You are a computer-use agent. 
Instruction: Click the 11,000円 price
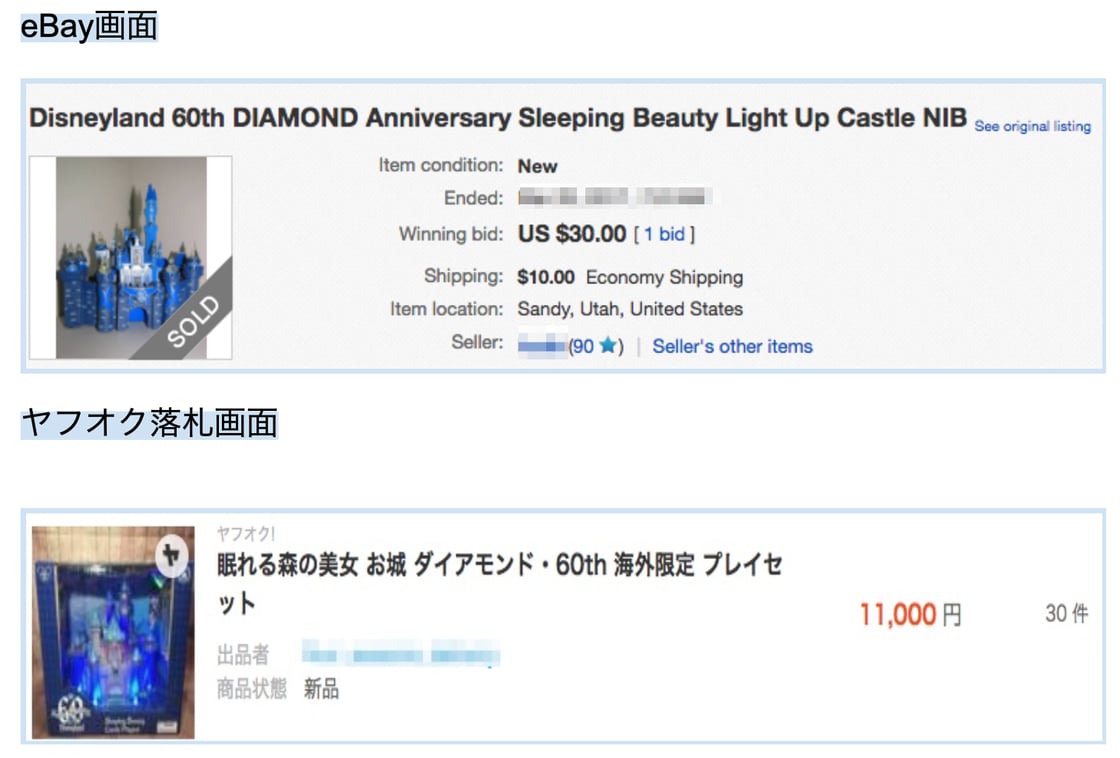pos(910,614)
